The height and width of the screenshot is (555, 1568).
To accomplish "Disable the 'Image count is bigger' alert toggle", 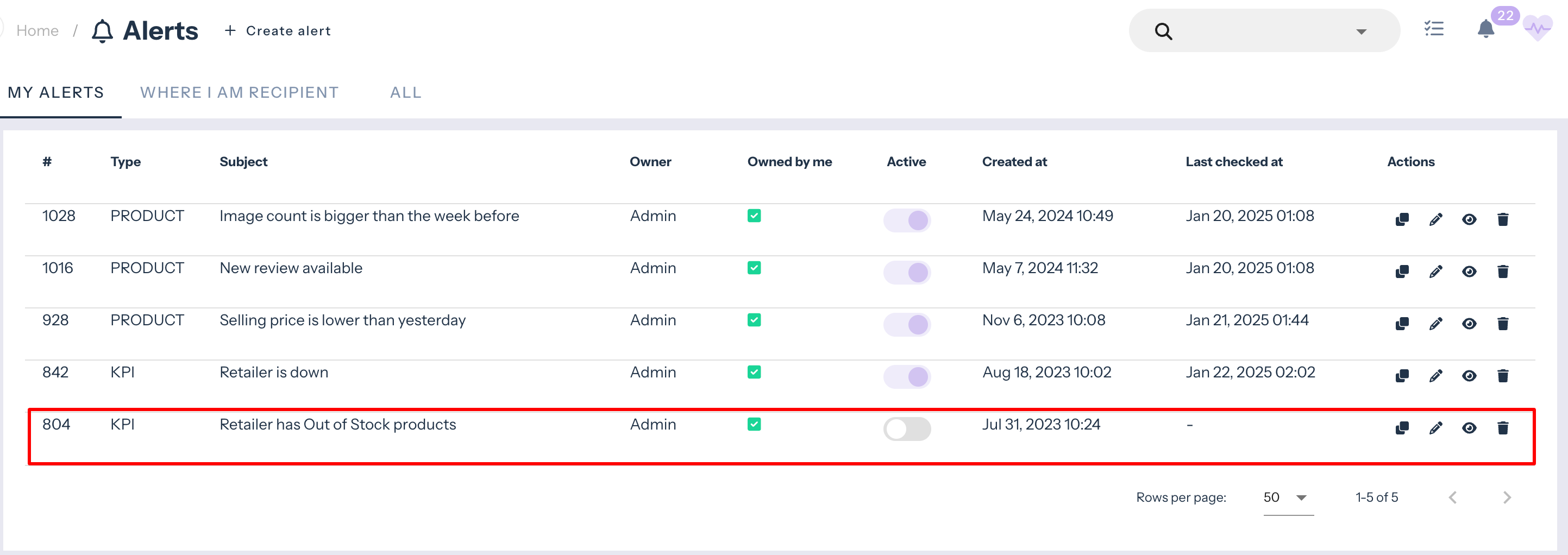I will 906,220.
